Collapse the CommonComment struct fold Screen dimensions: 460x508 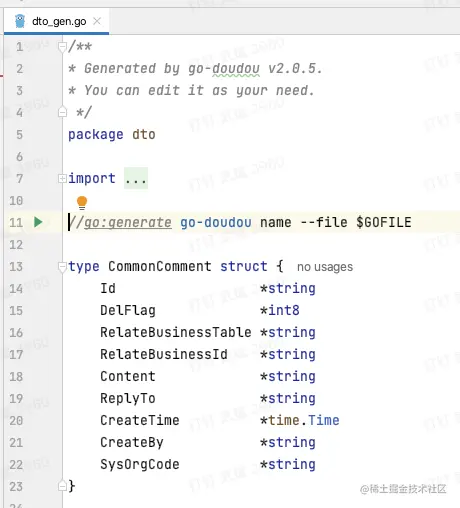click(62, 267)
